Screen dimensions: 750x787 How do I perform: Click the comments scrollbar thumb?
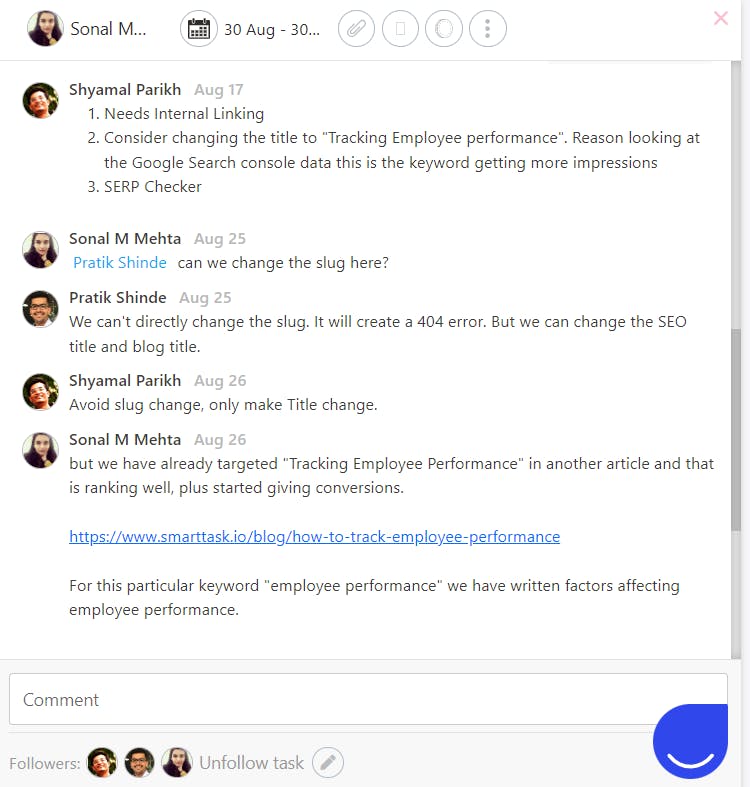737,430
